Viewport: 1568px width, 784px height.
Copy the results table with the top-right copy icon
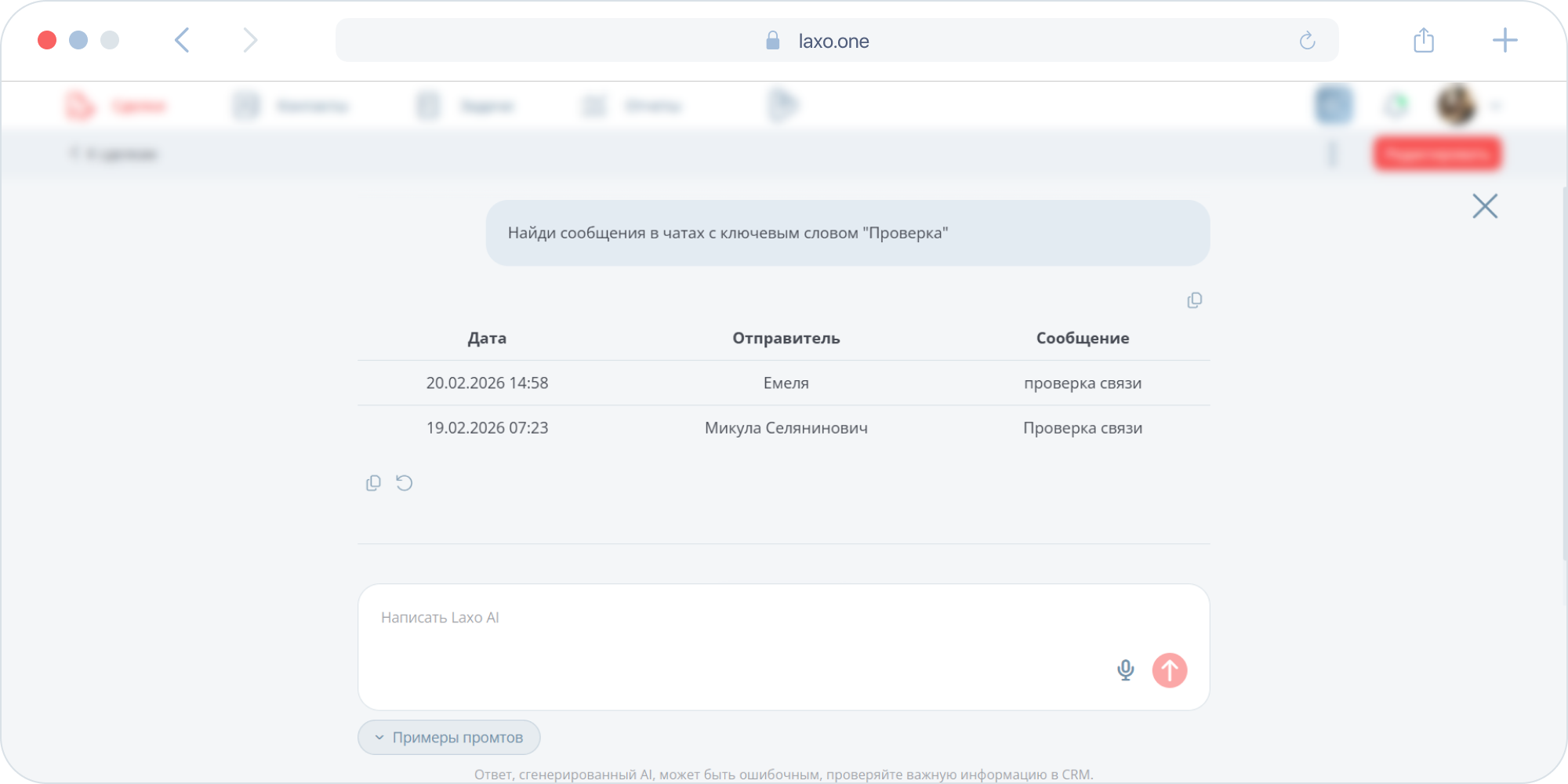(x=1194, y=300)
